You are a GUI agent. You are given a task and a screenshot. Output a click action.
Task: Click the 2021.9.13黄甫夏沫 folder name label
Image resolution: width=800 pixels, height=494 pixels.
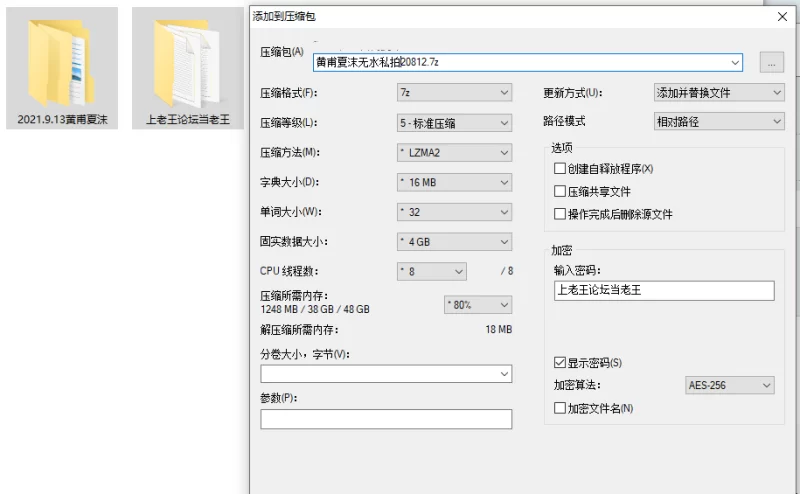coord(62,119)
